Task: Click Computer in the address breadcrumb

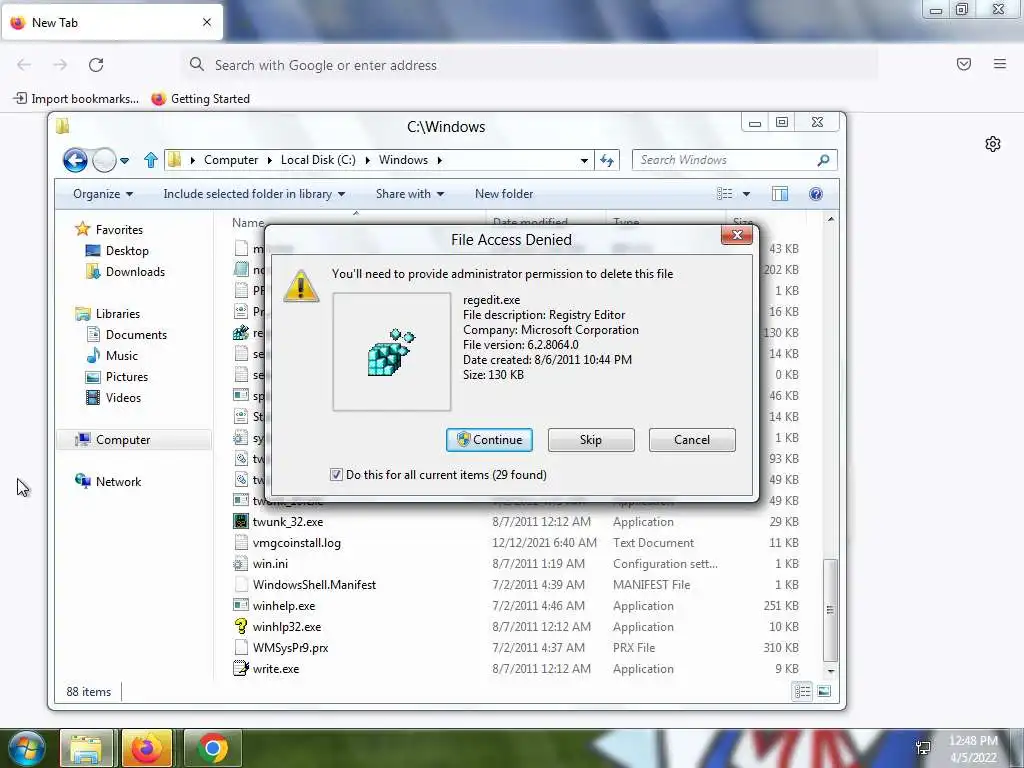Action: point(231,160)
